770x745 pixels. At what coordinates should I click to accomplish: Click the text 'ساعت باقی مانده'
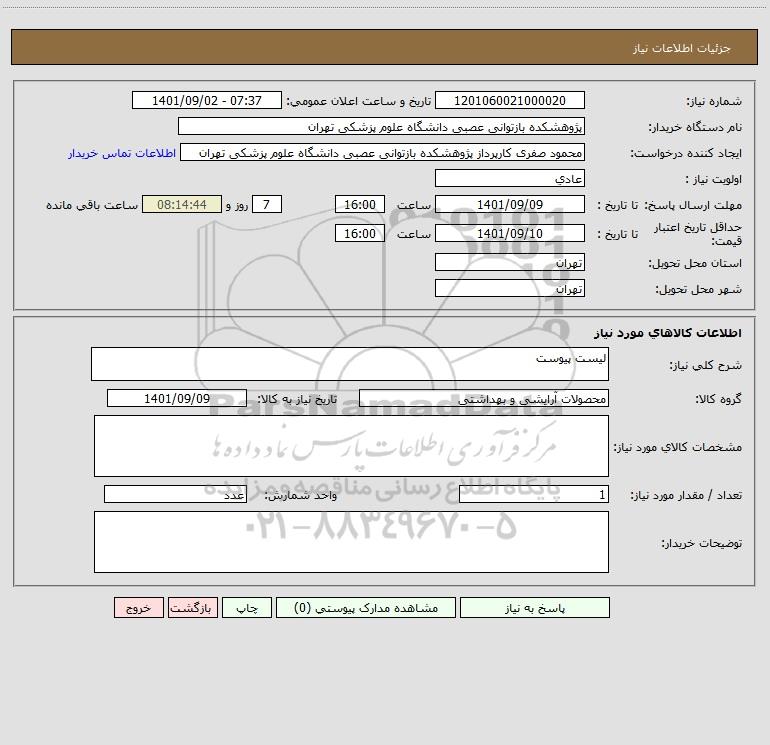pyautogui.click(x=92, y=205)
